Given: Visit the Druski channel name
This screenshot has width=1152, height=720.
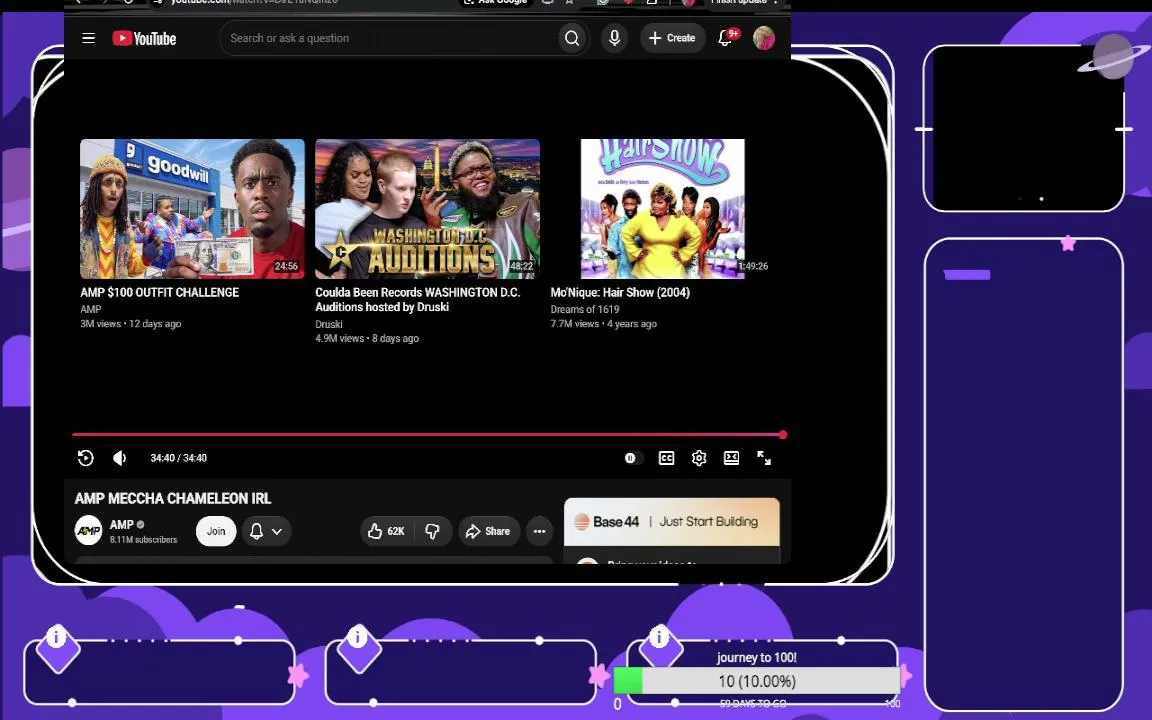Looking at the screenshot, I should click(x=328, y=324).
